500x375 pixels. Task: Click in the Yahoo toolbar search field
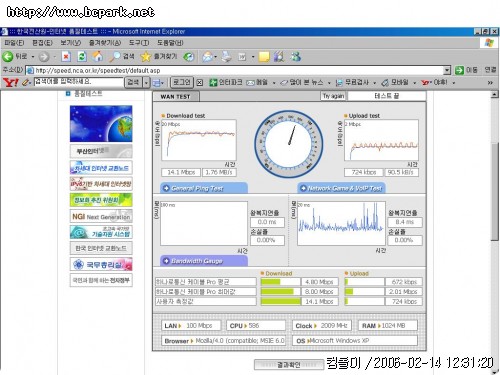(x=78, y=82)
